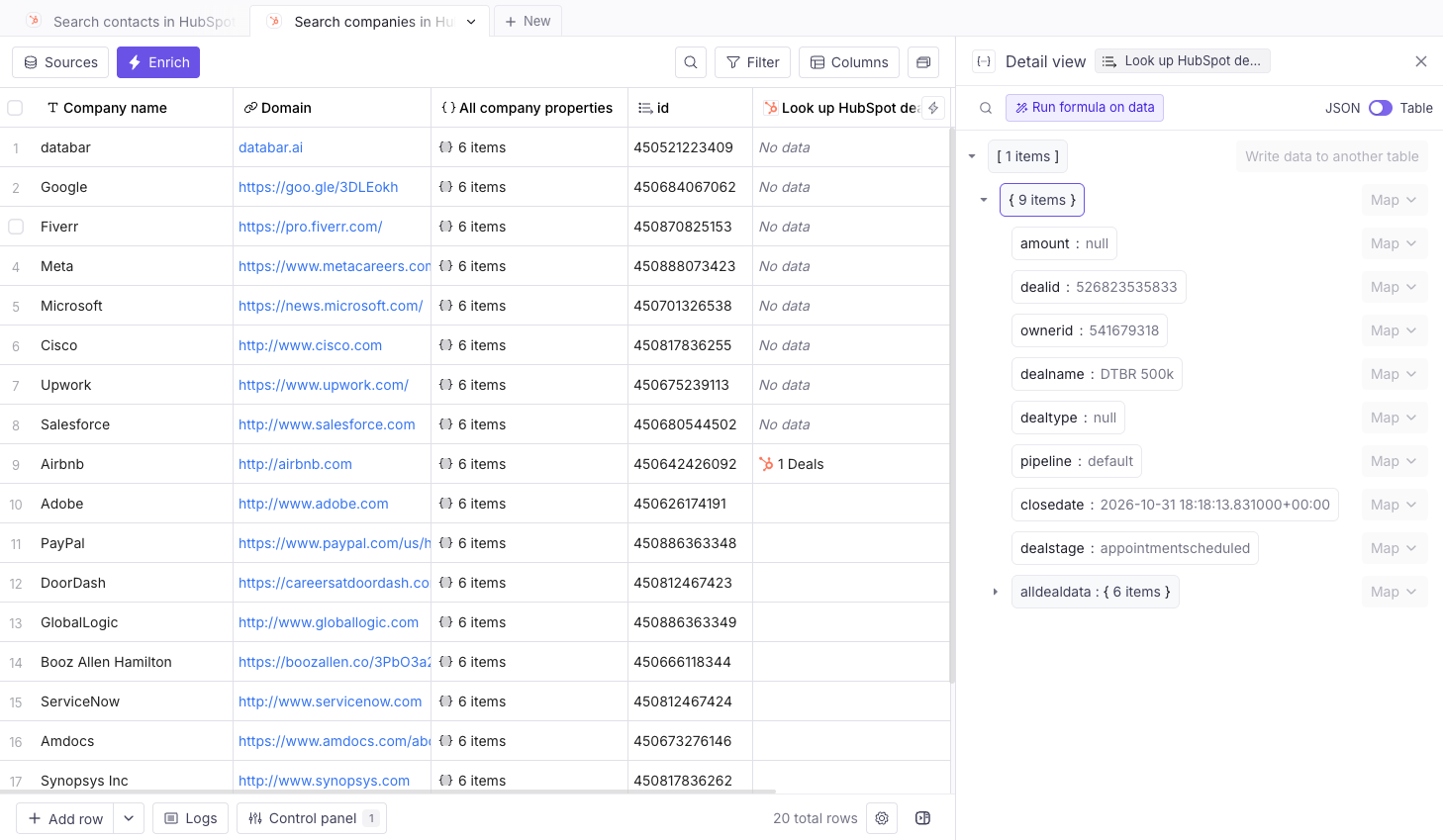Viewport: 1443px width, 840px height.
Task: Click the braces icon in databar properties cell
Action: point(445,147)
